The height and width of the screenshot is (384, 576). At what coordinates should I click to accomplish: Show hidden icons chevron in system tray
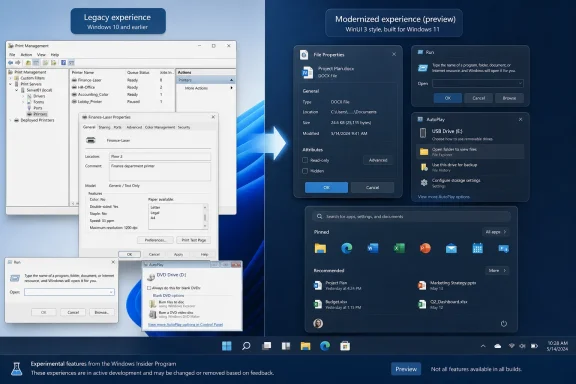tap(483, 346)
